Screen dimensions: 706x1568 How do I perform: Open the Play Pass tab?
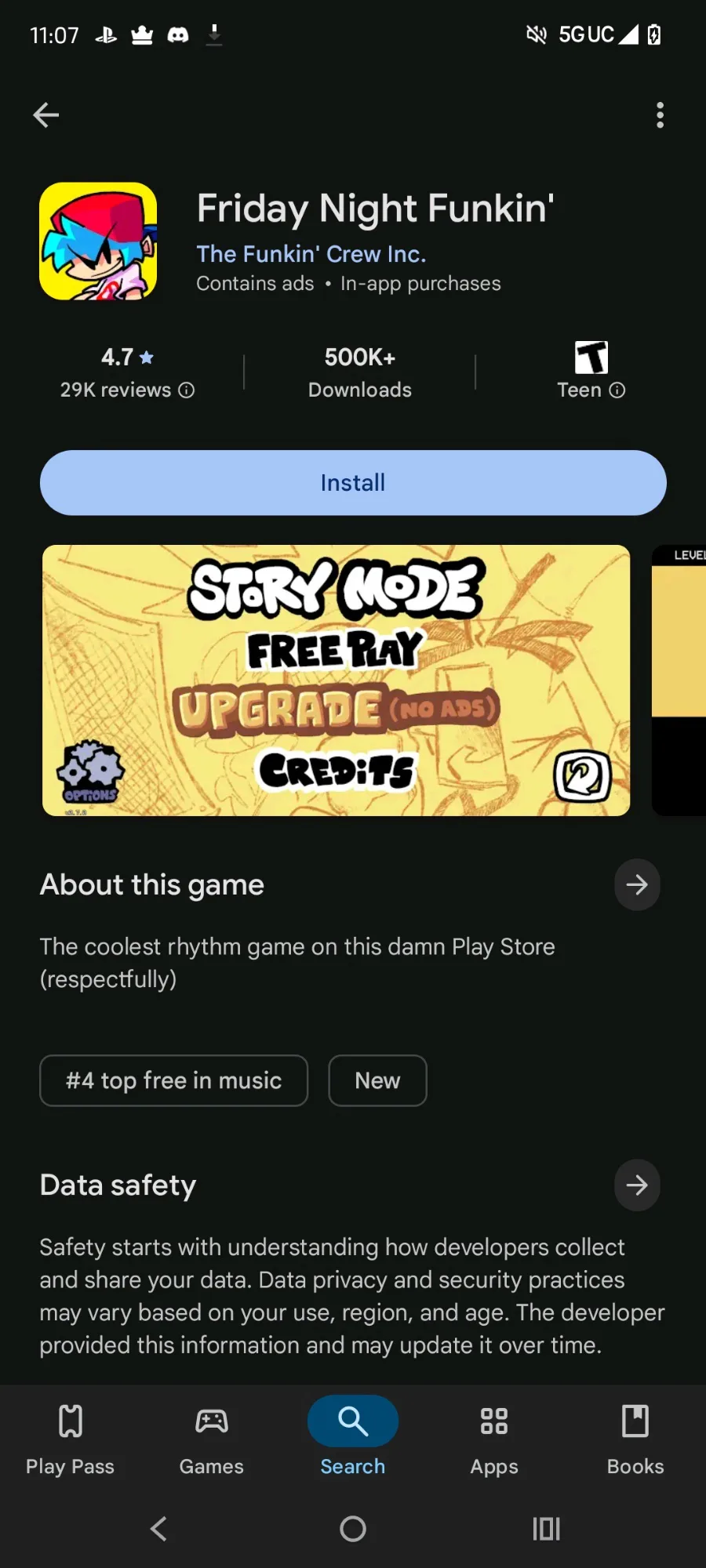71,1441
